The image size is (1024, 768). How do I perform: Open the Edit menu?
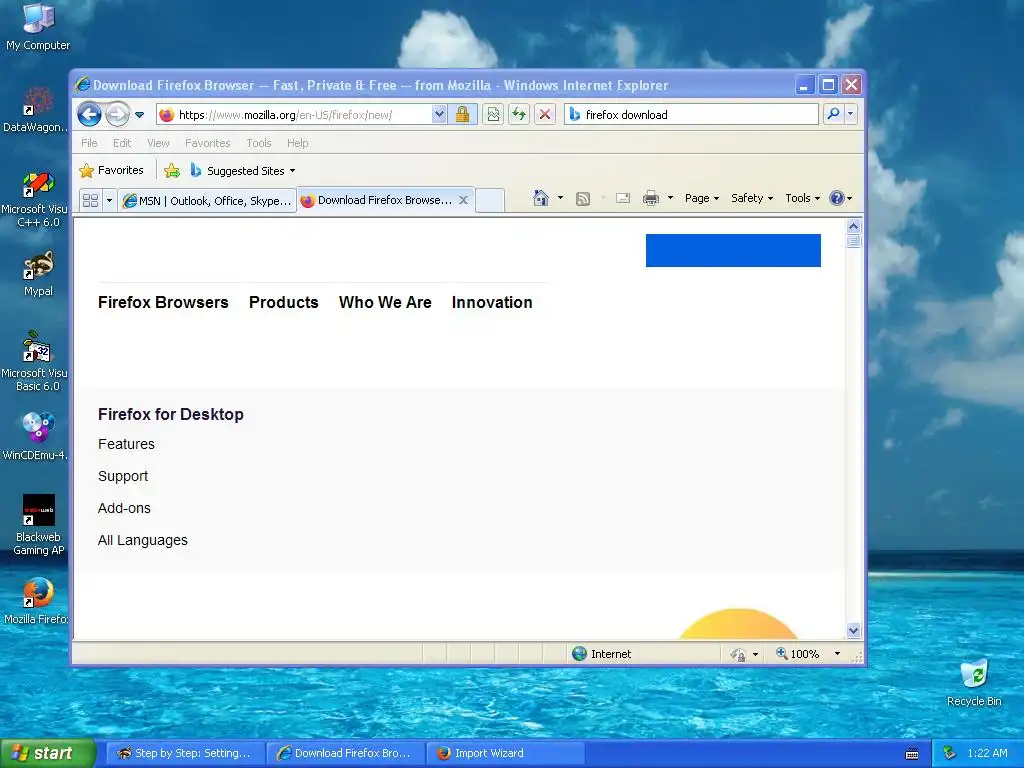pos(121,143)
